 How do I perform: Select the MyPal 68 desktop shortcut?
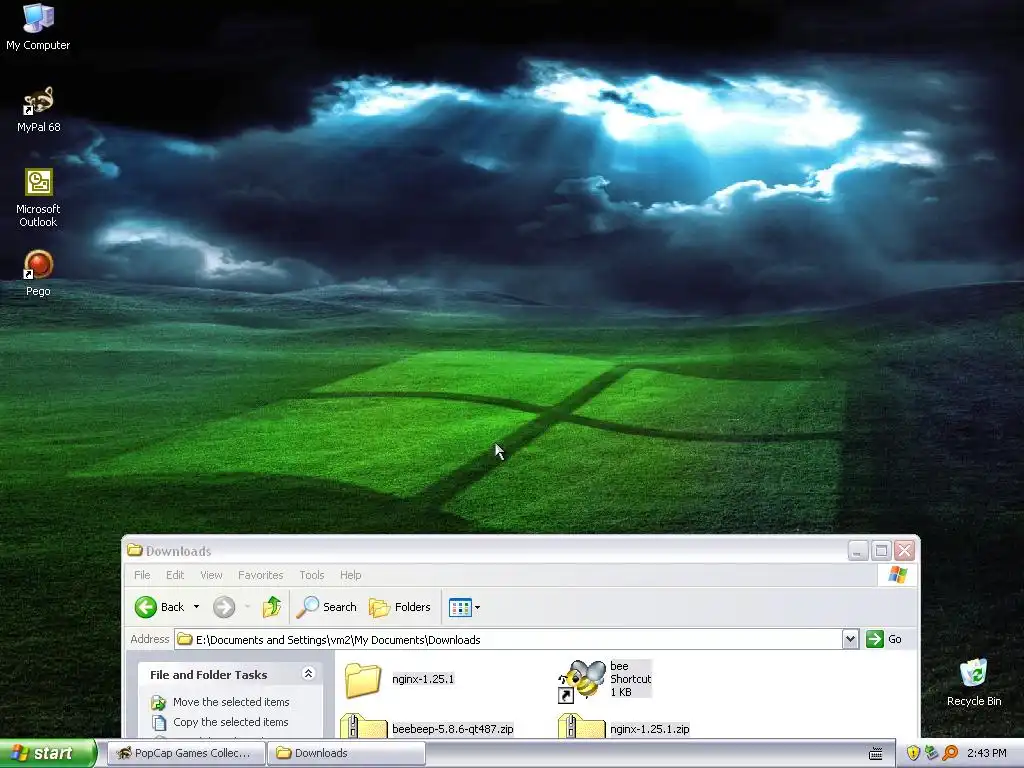pos(38,109)
